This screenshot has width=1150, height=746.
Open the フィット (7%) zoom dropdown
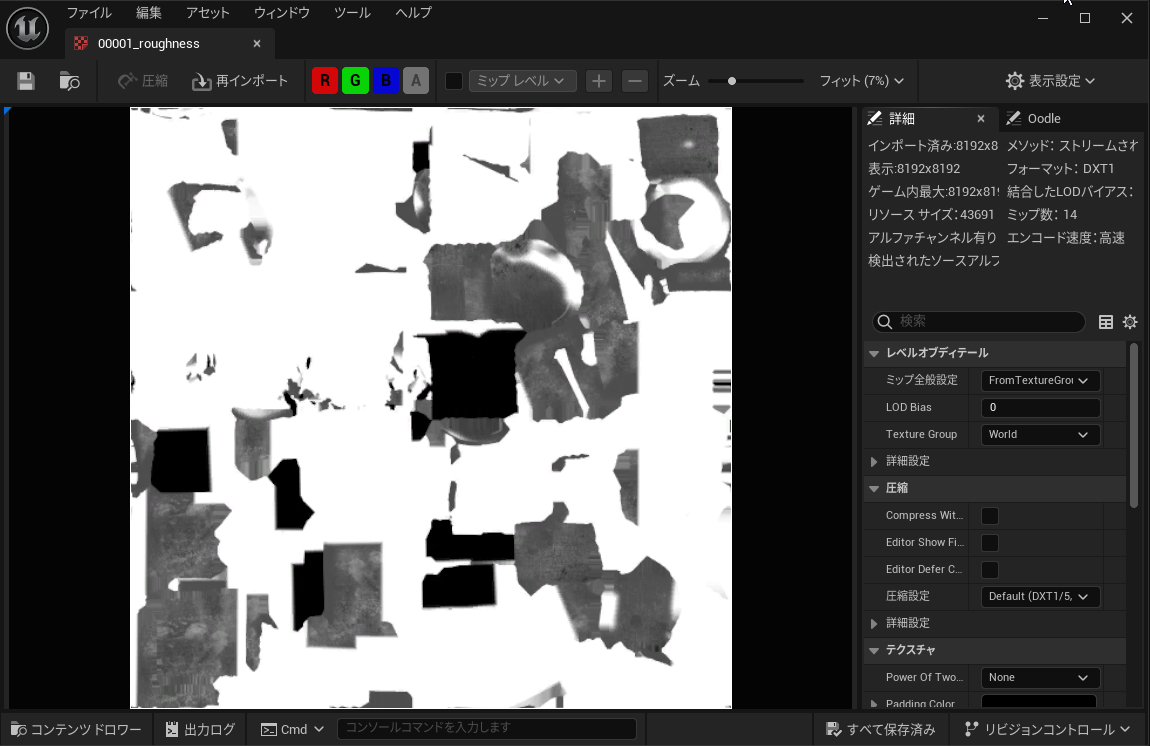(x=861, y=81)
